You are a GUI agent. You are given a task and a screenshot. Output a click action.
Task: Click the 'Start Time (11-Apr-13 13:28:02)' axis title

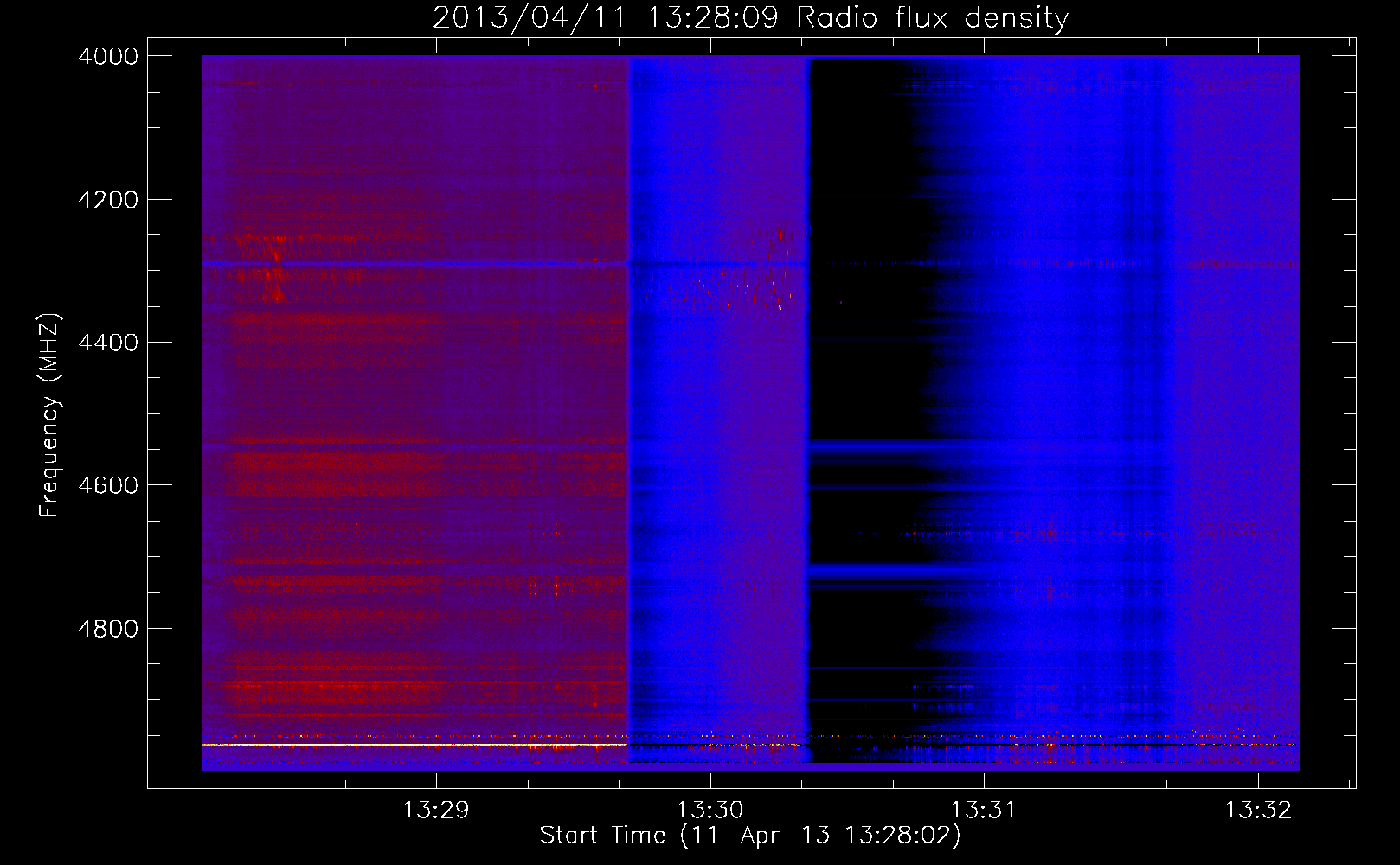(x=750, y=836)
